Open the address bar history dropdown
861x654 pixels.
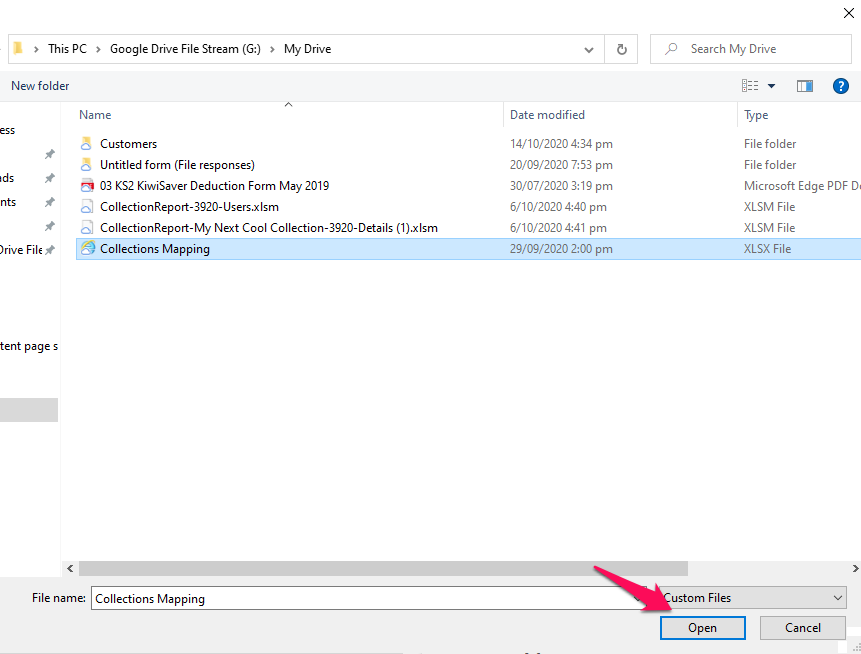(x=589, y=49)
